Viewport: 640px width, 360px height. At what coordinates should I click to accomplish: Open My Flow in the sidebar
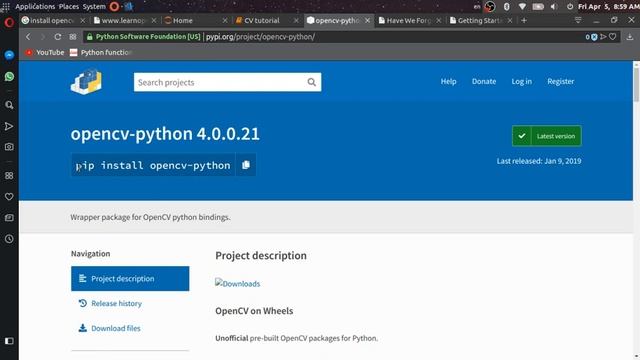tap(9, 126)
